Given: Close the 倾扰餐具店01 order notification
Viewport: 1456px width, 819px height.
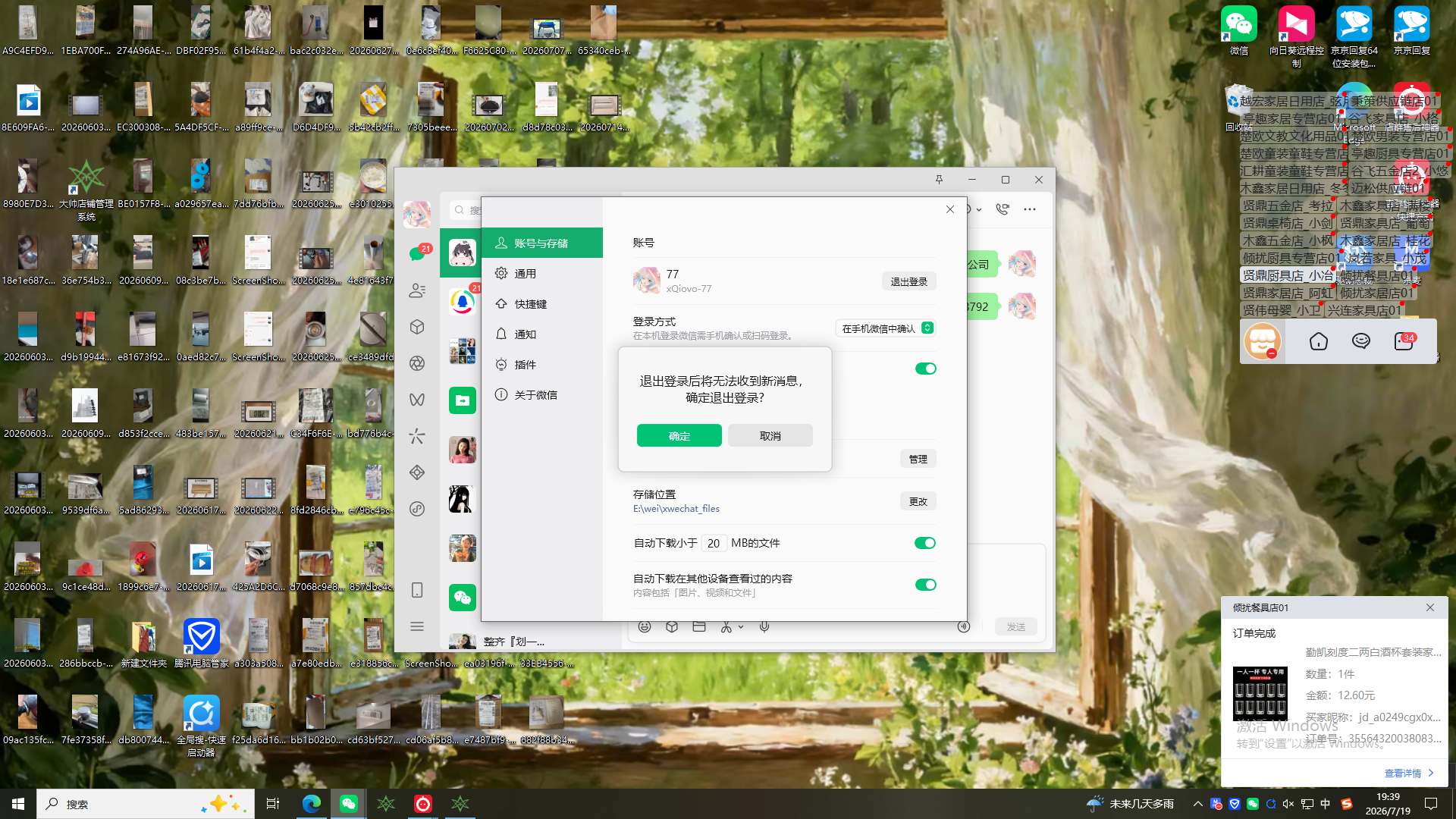Looking at the screenshot, I should click(1430, 607).
